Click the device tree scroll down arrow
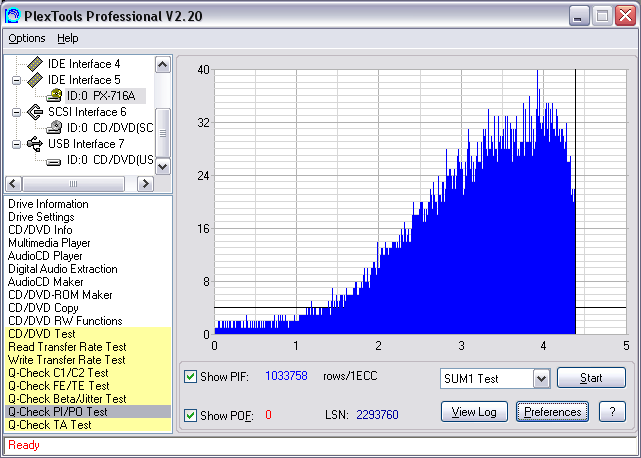Image resolution: width=641 pixels, height=458 pixels. click(x=163, y=166)
